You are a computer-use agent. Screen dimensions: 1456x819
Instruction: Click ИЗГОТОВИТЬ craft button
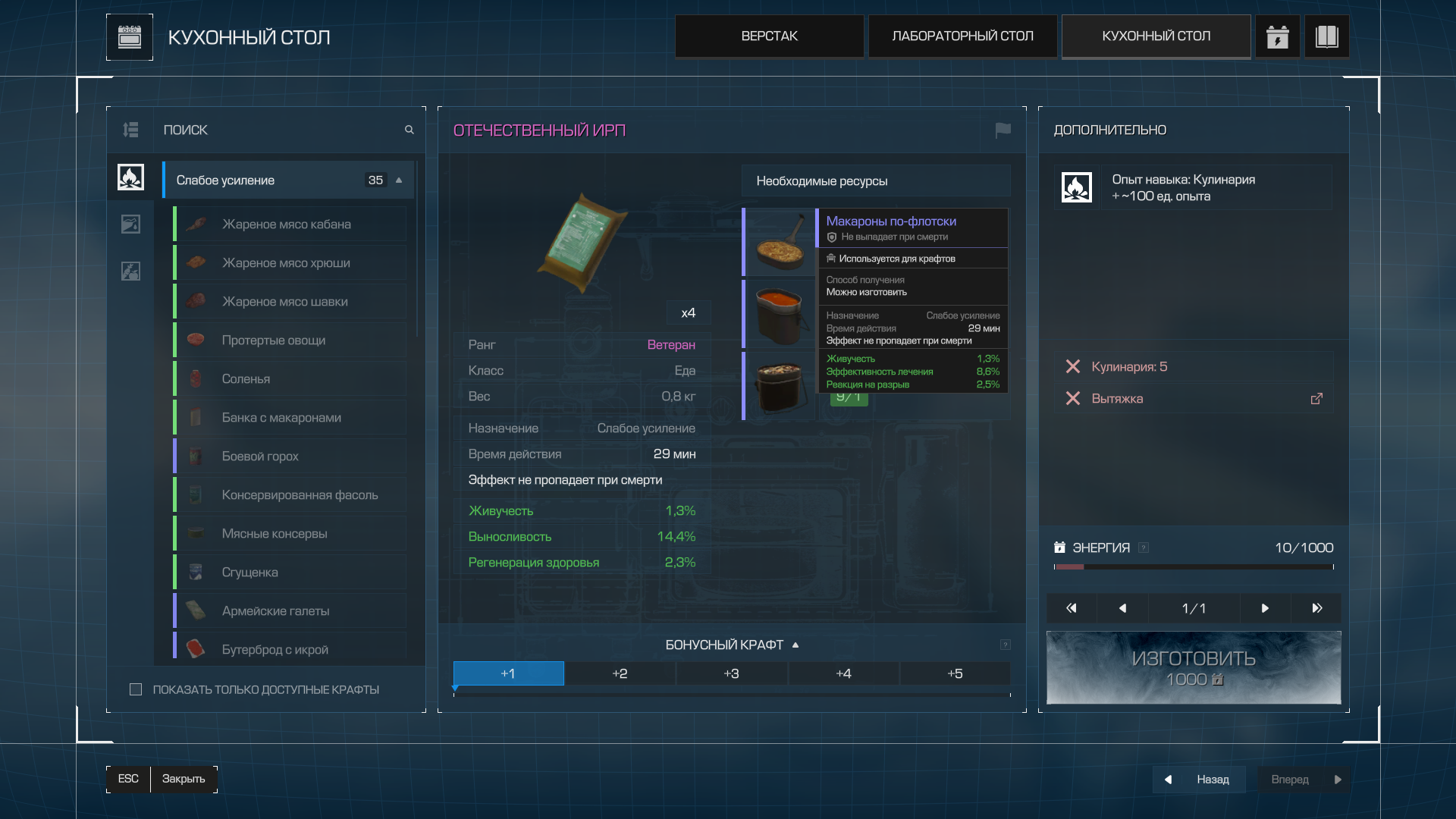pos(1194,667)
